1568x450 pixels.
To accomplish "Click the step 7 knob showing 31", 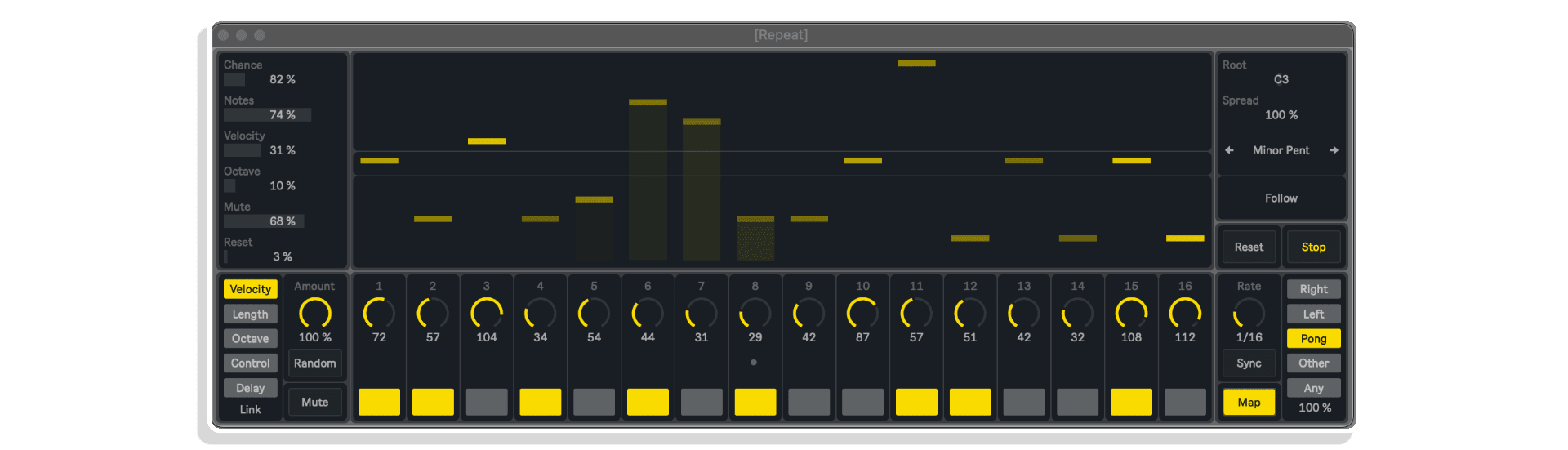I will (x=702, y=313).
